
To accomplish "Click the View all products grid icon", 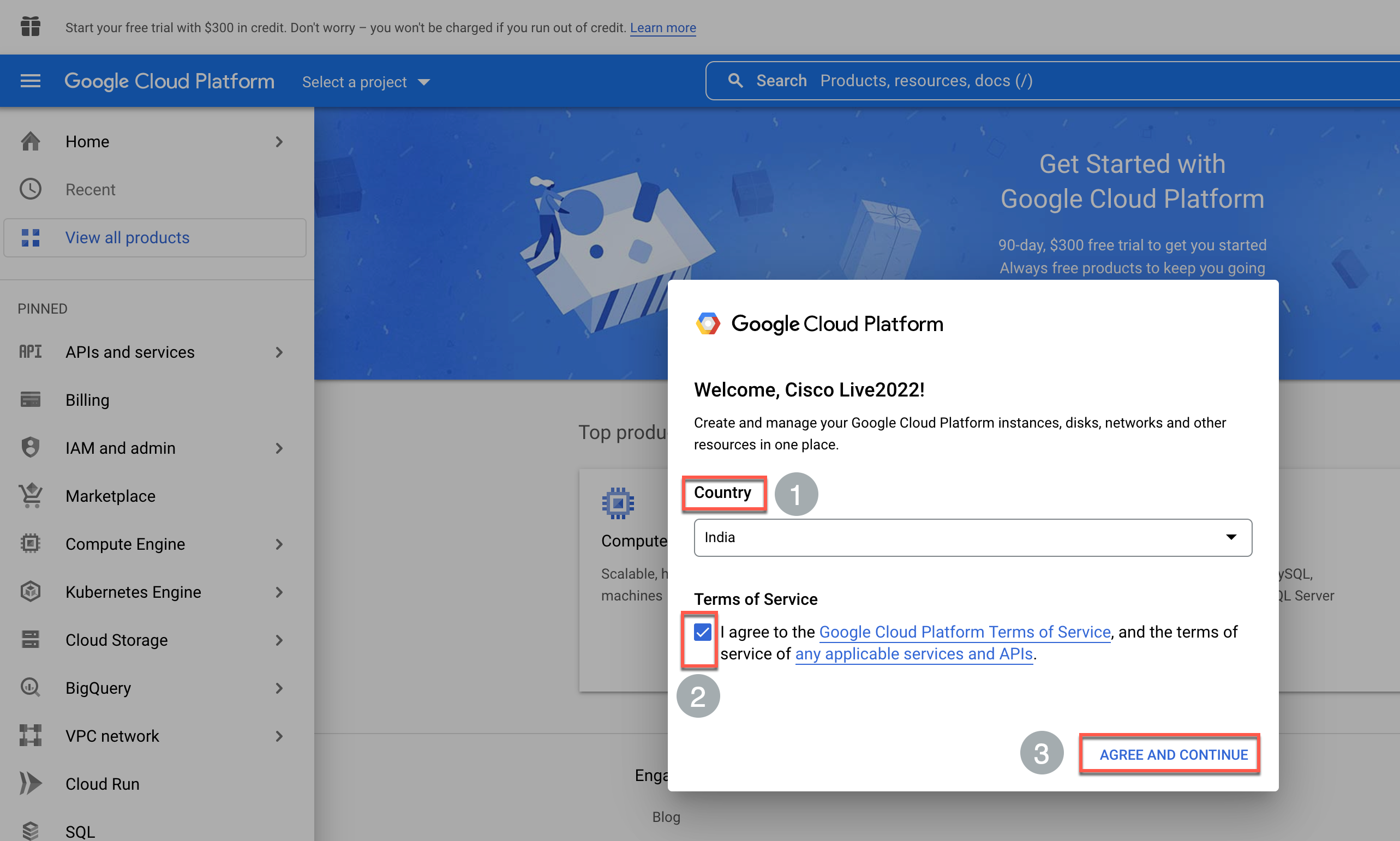I will coord(31,237).
